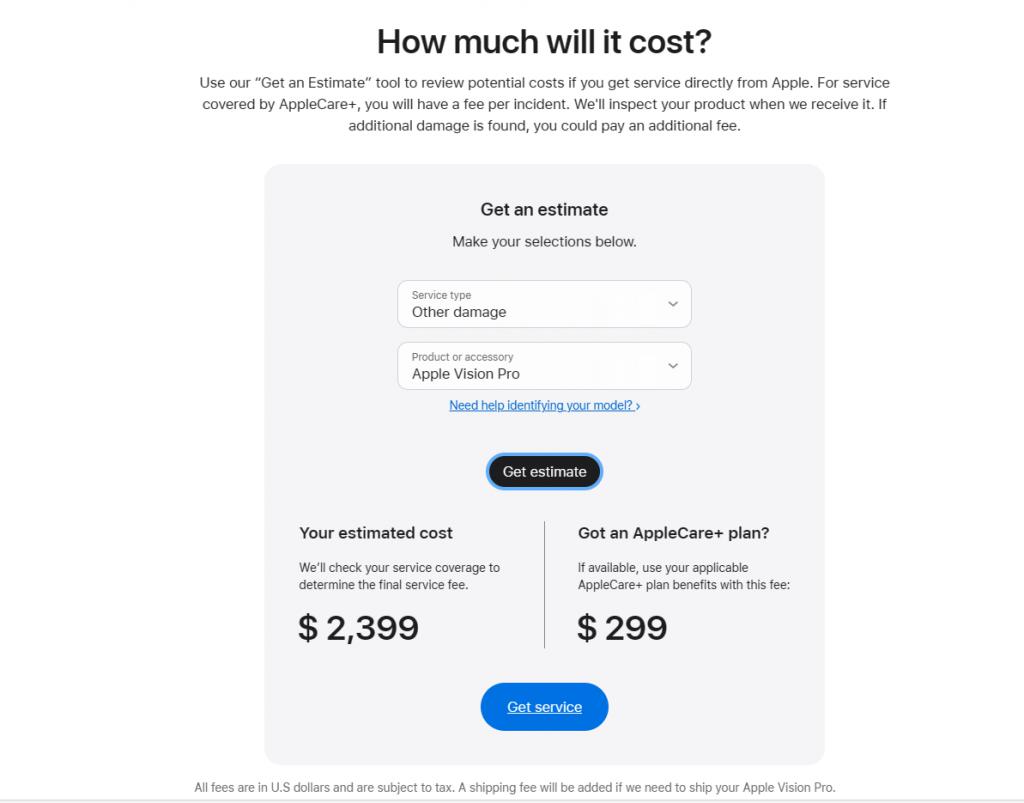Click the $ 299 AppleCare+ fee
The image size is (1024, 803).
[x=622, y=628]
